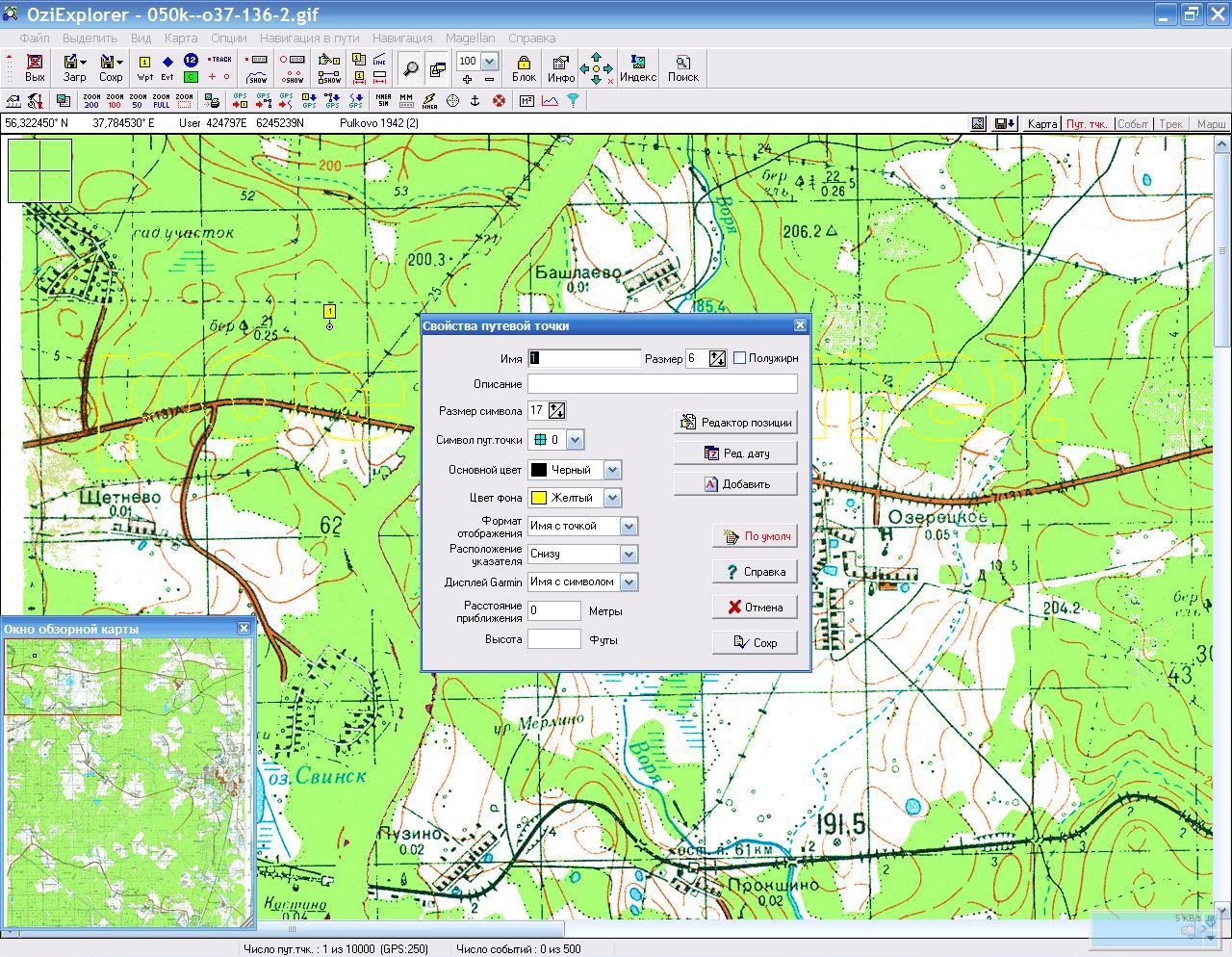Image resolution: width=1232 pixels, height=957 pixels.
Task: Click the Отмена cancel button
Action: coord(755,607)
